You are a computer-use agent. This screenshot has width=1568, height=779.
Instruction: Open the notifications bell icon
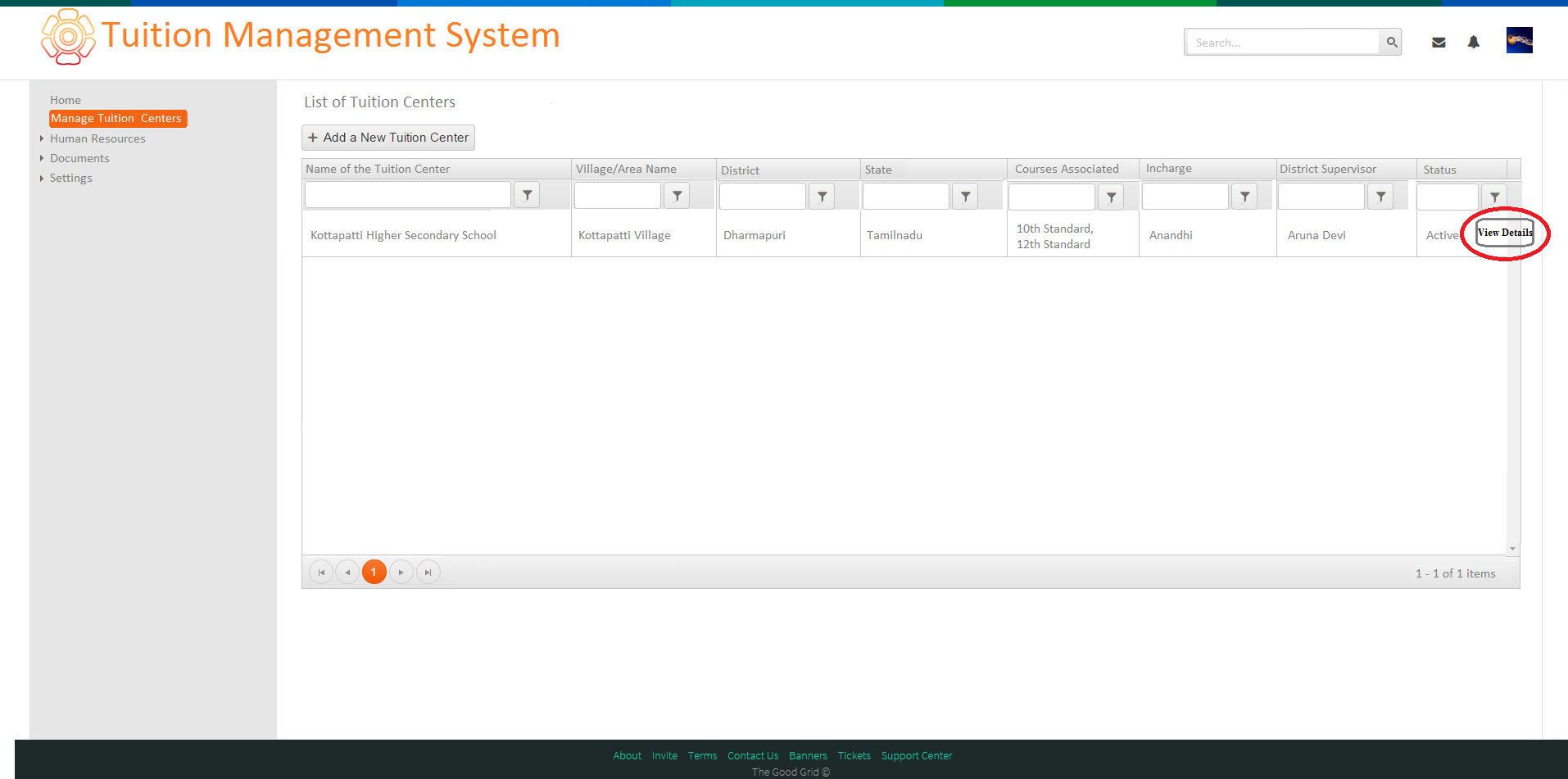coord(1474,42)
